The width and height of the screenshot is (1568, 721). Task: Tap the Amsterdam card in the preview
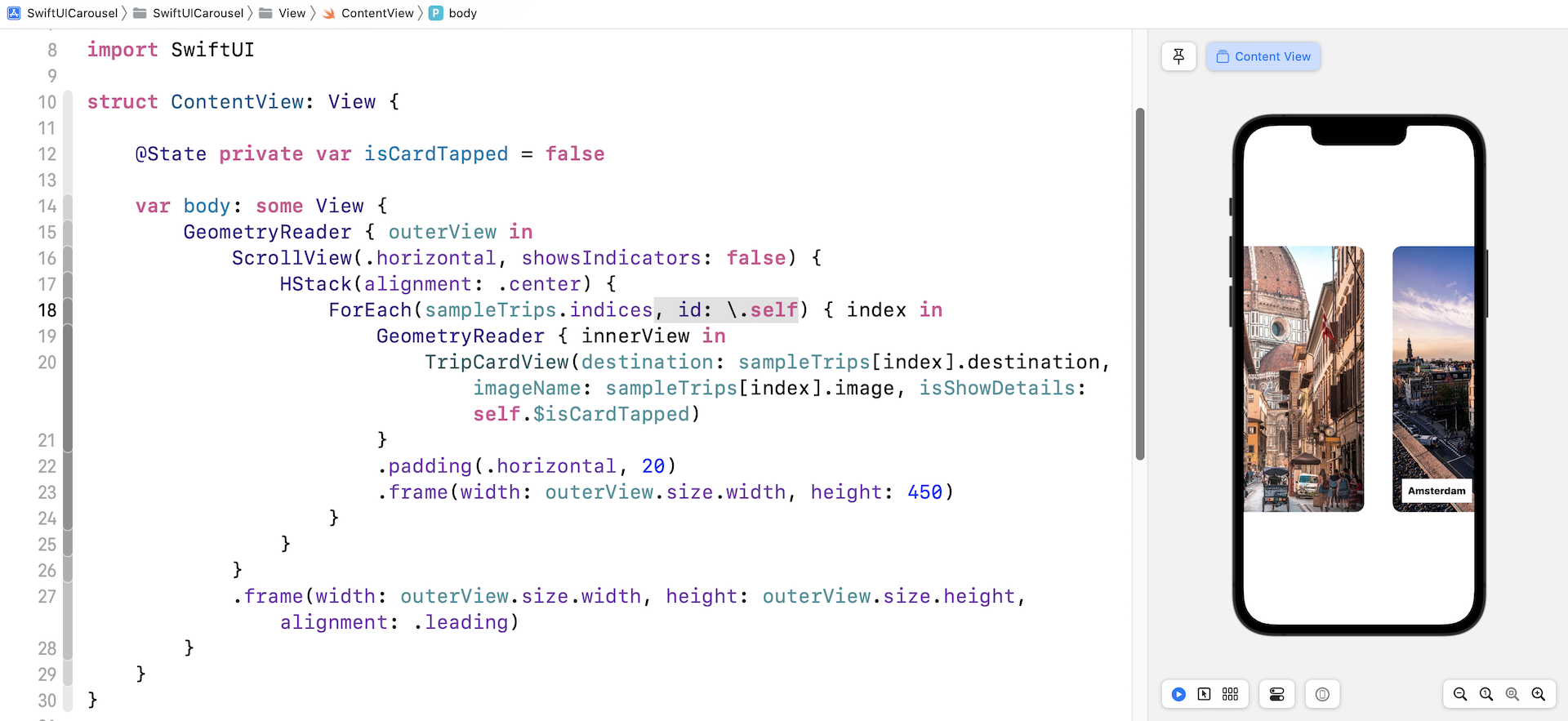(1433, 379)
